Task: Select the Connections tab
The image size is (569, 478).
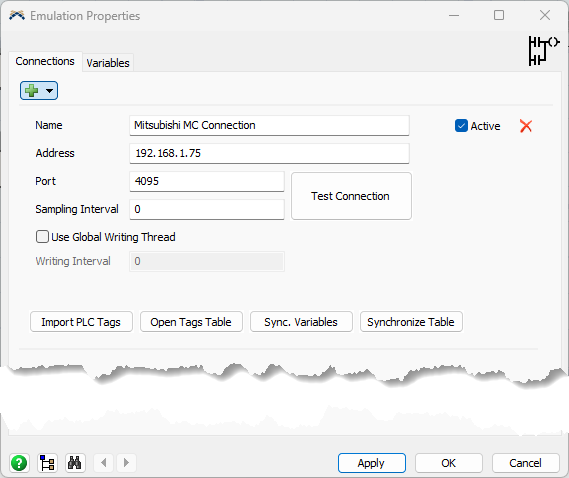Action: (45, 61)
